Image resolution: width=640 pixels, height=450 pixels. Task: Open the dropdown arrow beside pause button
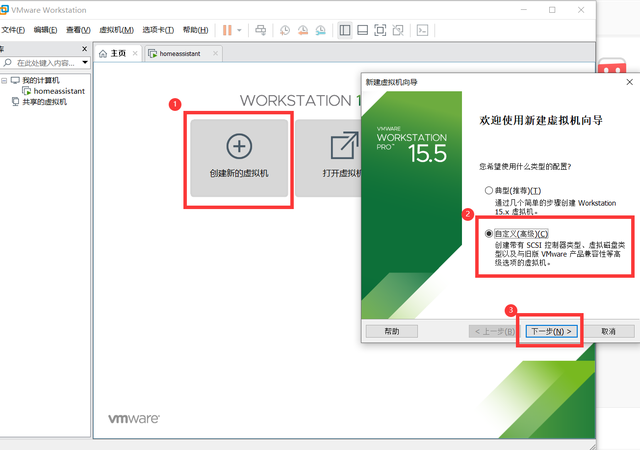(239, 30)
